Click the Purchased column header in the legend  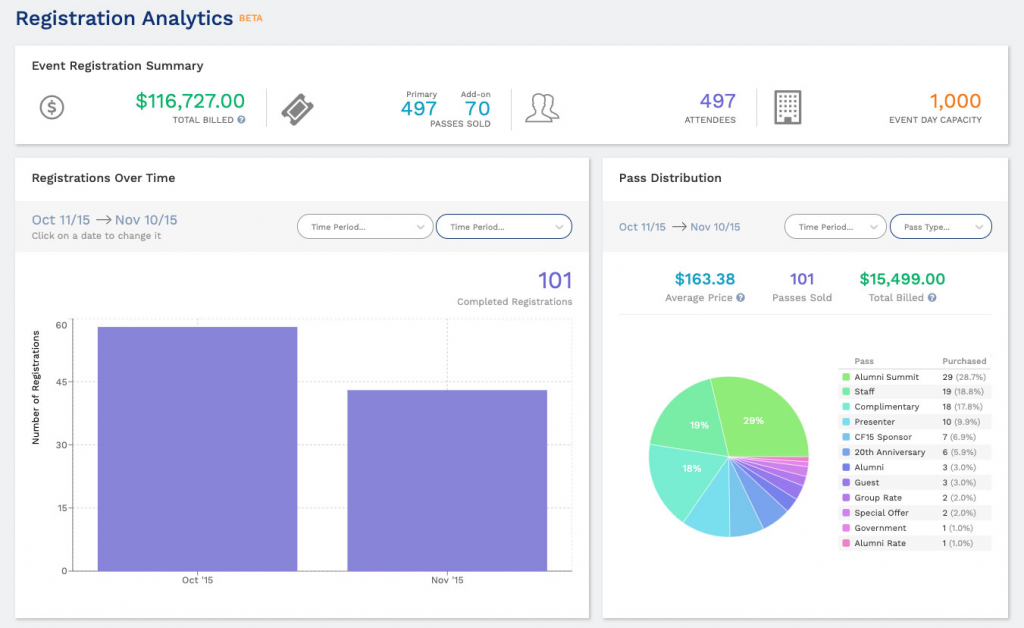click(964, 361)
